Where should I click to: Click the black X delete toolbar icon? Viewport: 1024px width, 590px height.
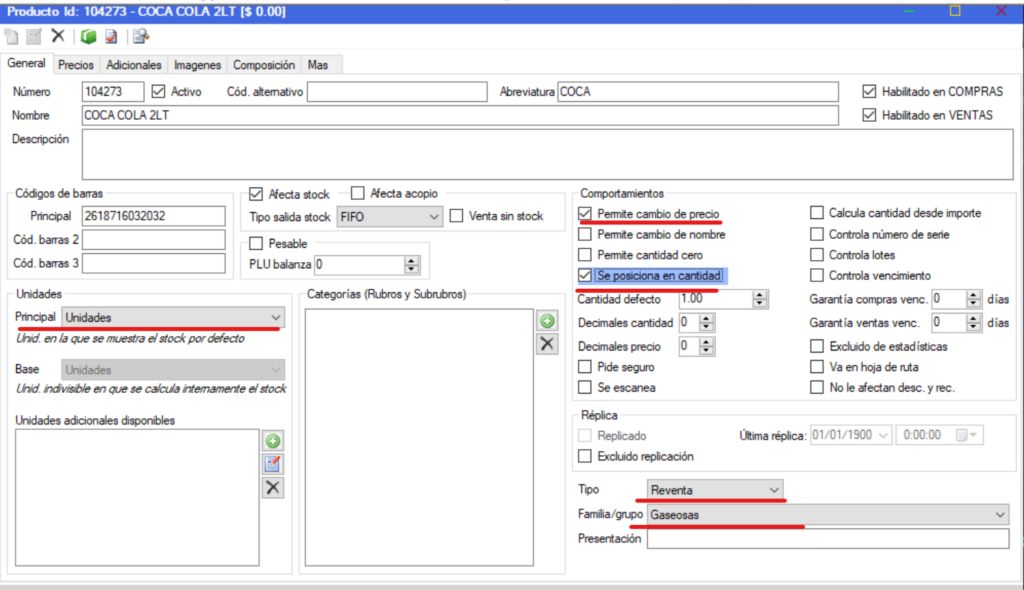click(58, 36)
